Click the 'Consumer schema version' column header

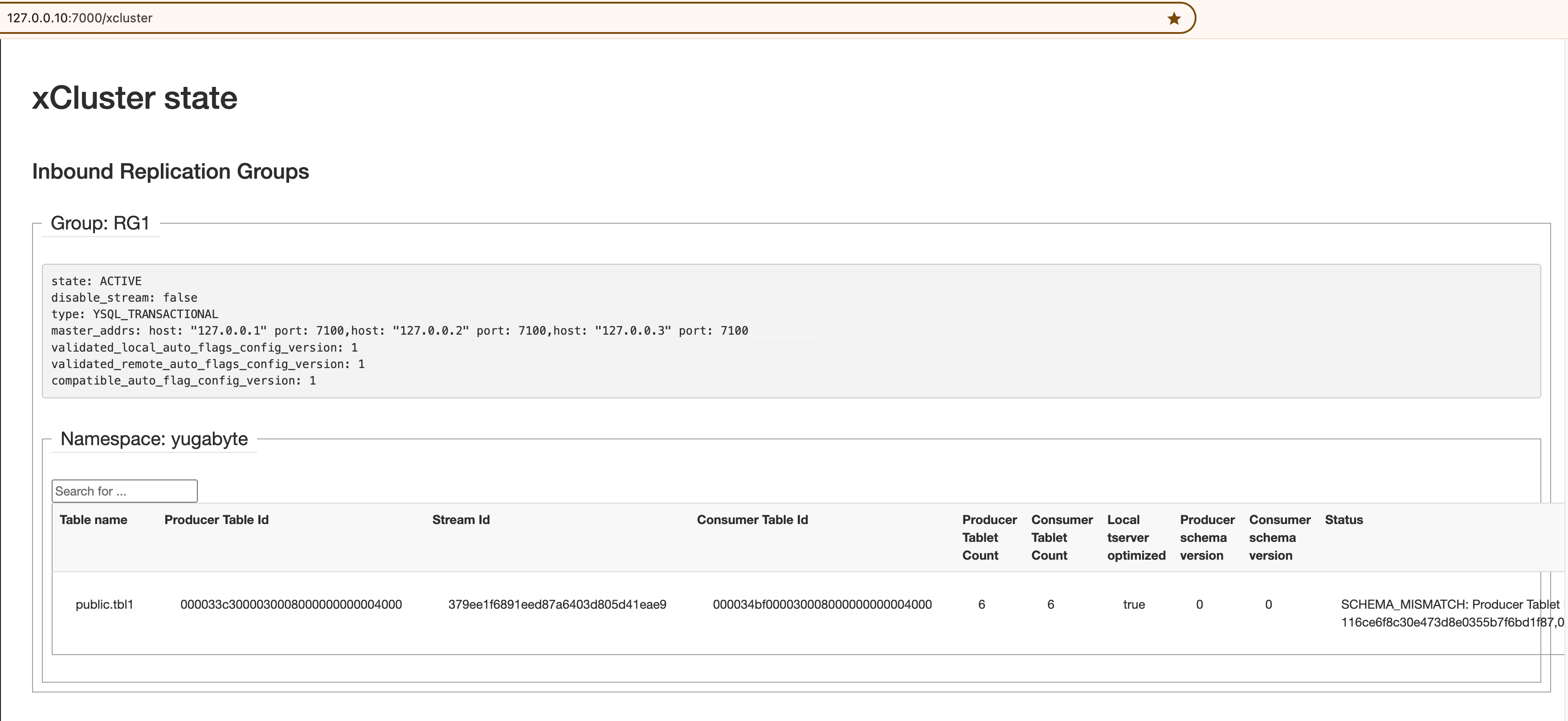[1279, 537]
